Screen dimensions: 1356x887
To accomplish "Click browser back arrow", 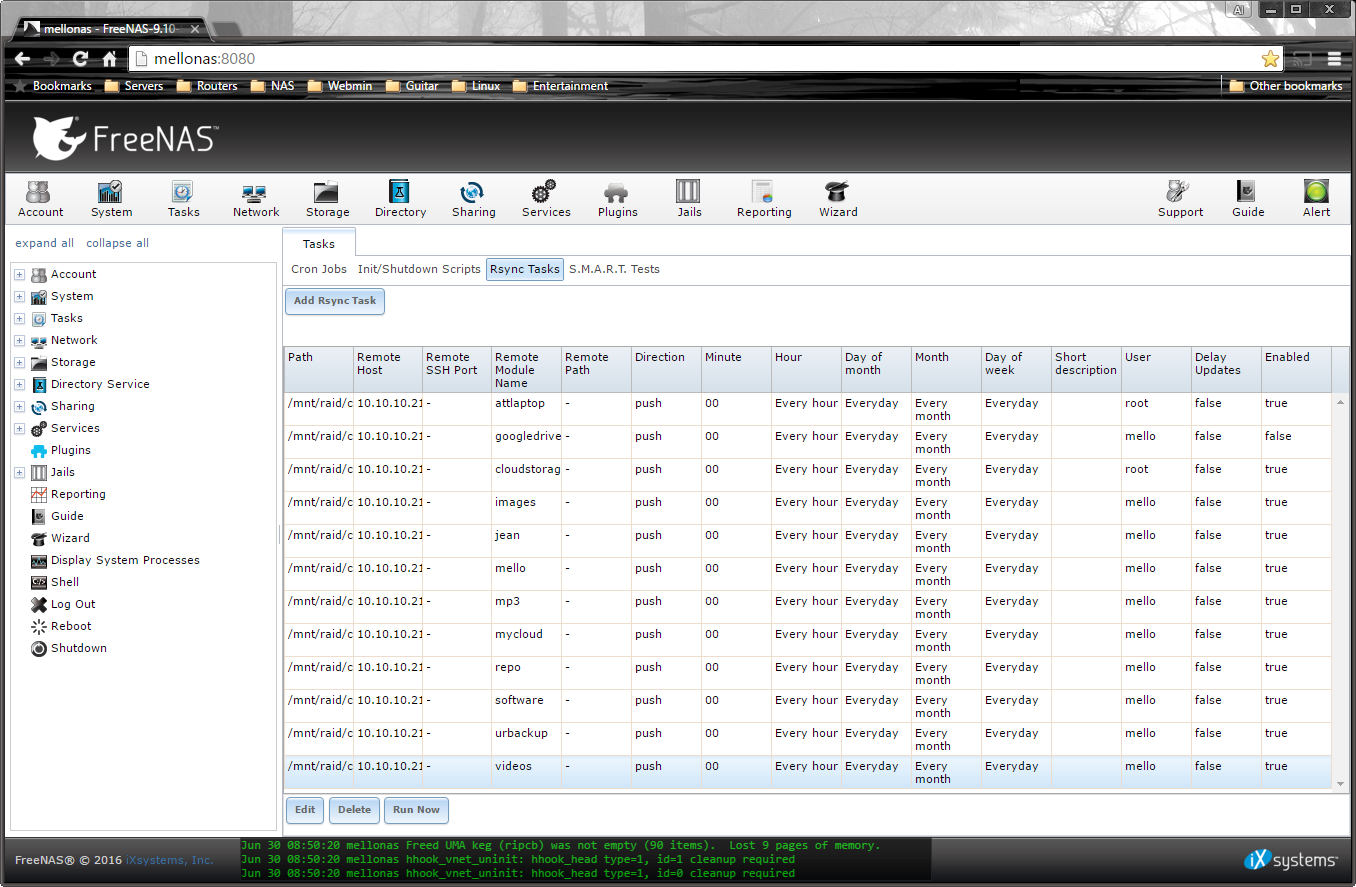I will click(22, 59).
